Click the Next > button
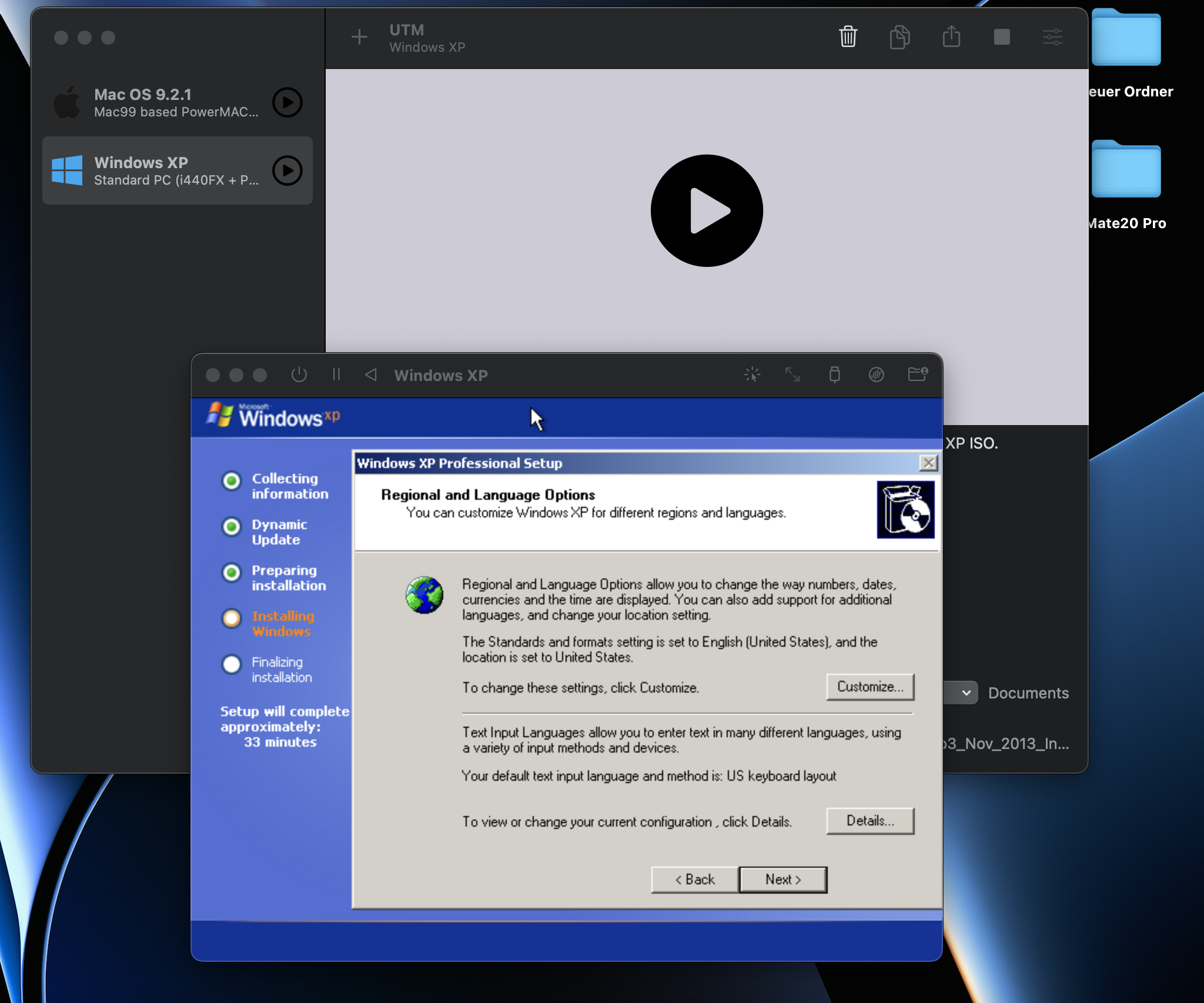 click(x=782, y=880)
